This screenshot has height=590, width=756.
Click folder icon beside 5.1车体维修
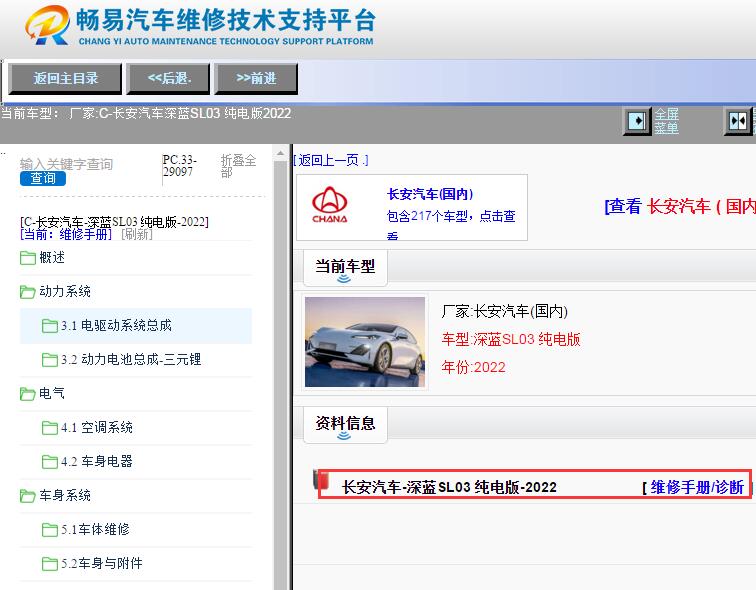[x=50, y=530]
